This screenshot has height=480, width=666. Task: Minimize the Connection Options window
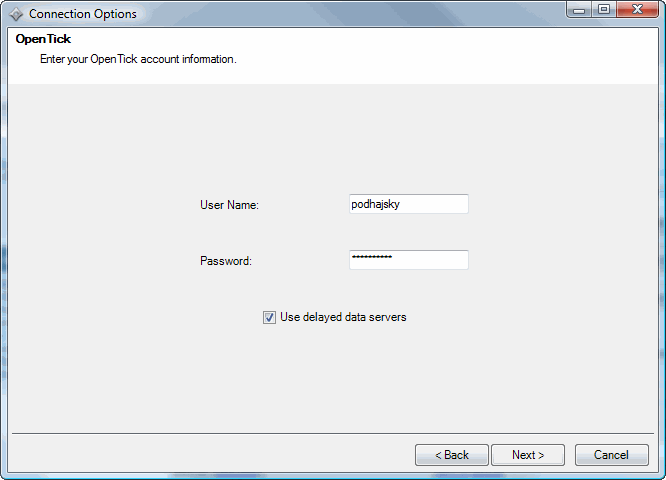(x=579, y=9)
